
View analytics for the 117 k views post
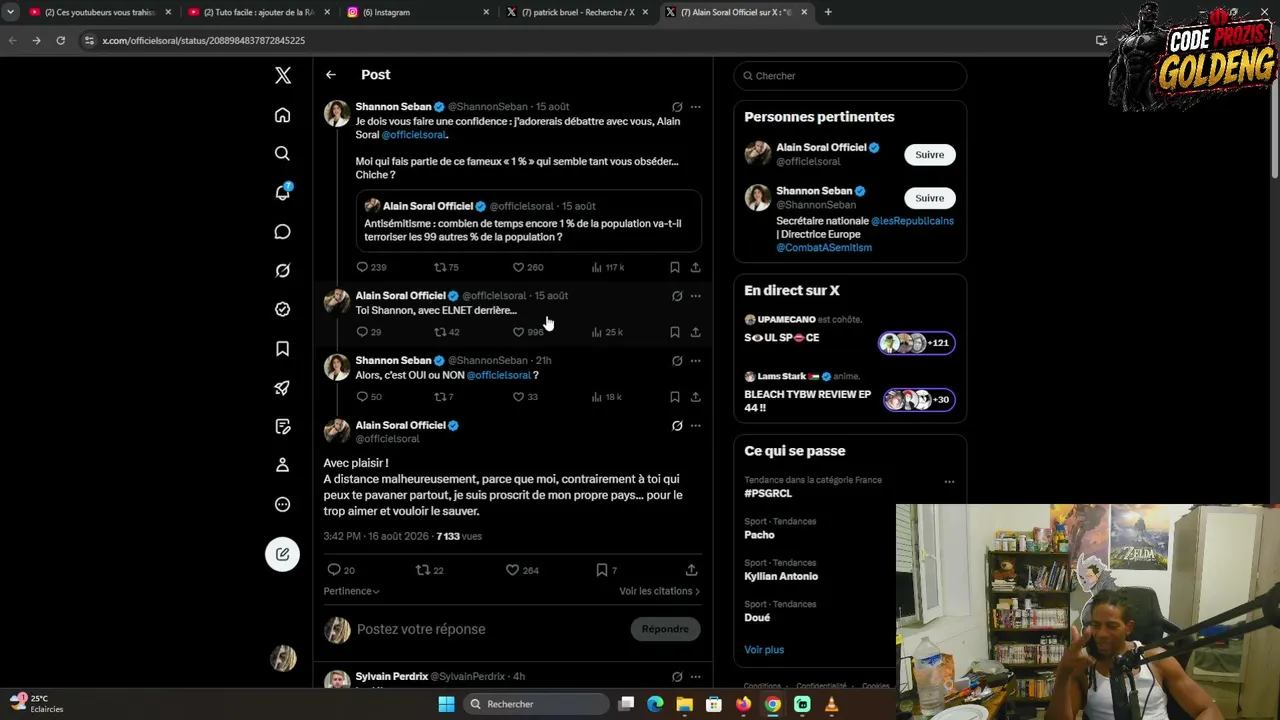[607, 267]
